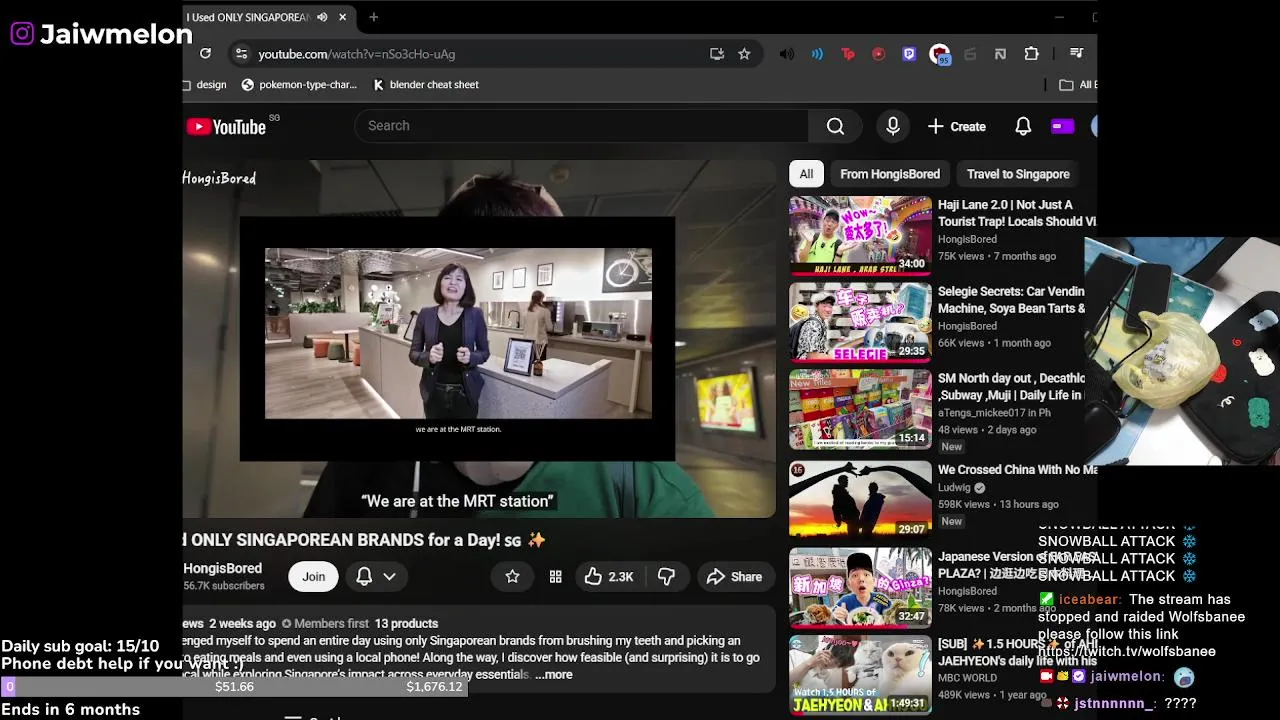The image size is (1280, 720).
Task: Click the '56.7K subscribers' text
Action: [x=224, y=586]
